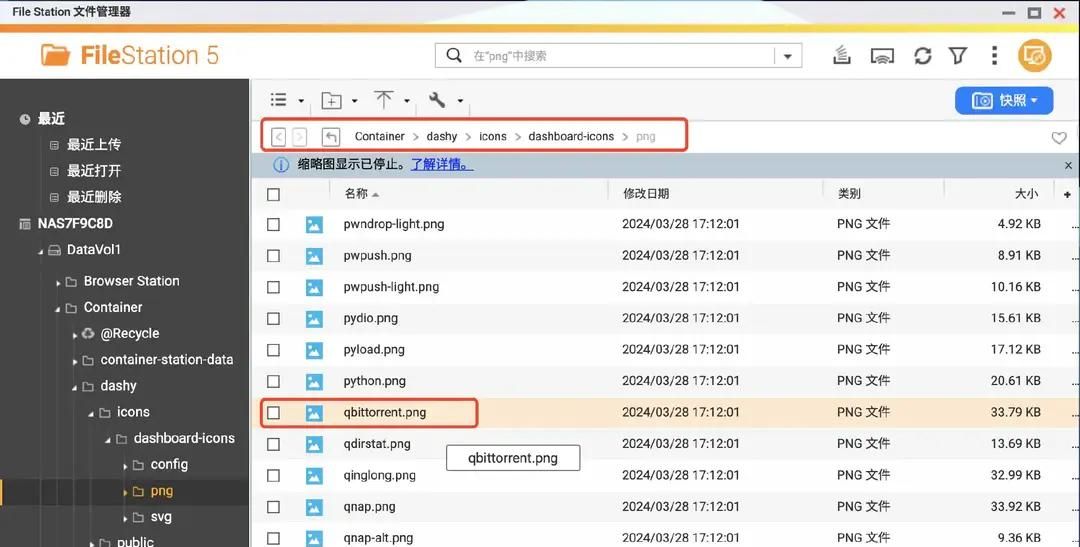Open the upload dropdown arrow

[407, 101]
